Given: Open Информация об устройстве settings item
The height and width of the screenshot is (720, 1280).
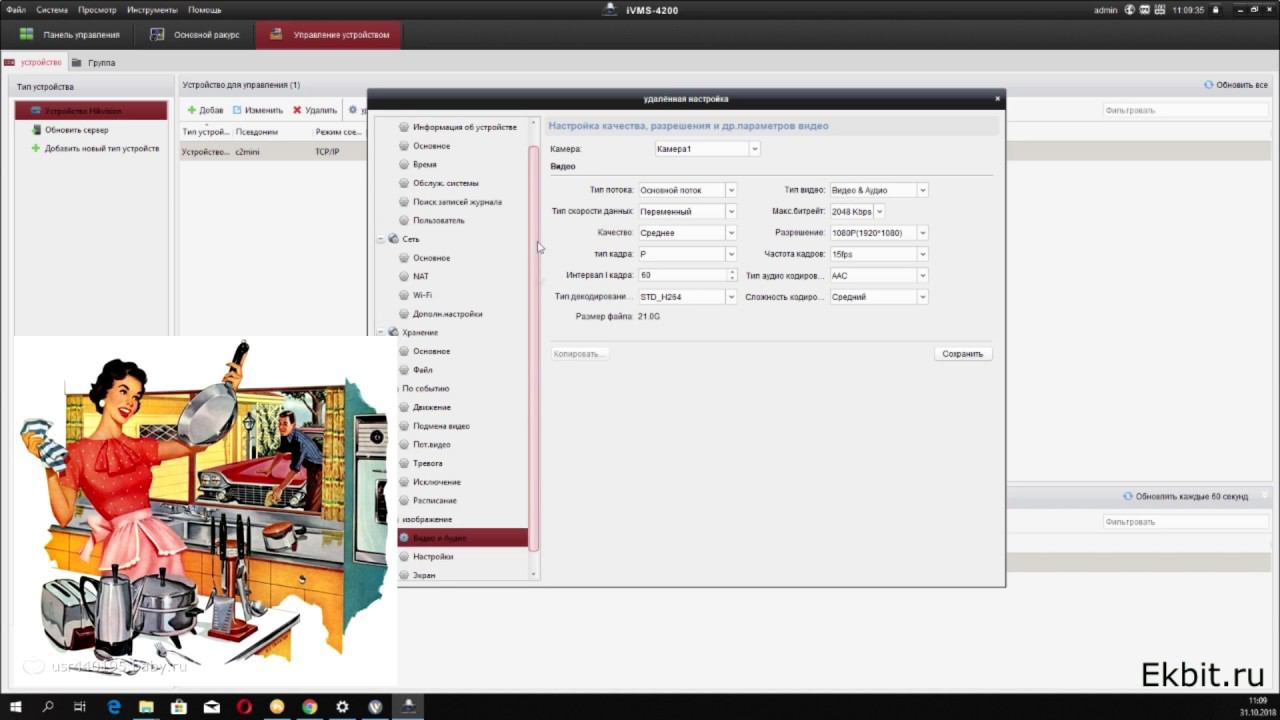Looking at the screenshot, I should click(464, 127).
